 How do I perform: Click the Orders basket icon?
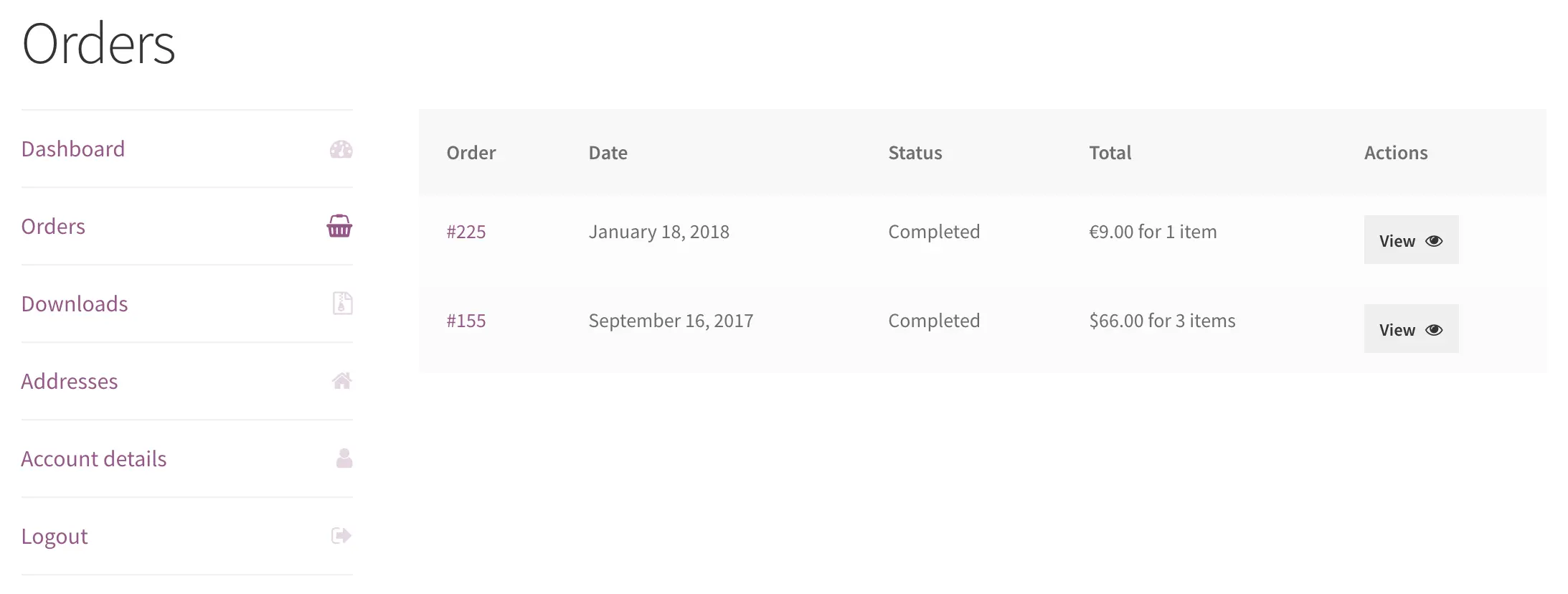click(x=339, y=226)
